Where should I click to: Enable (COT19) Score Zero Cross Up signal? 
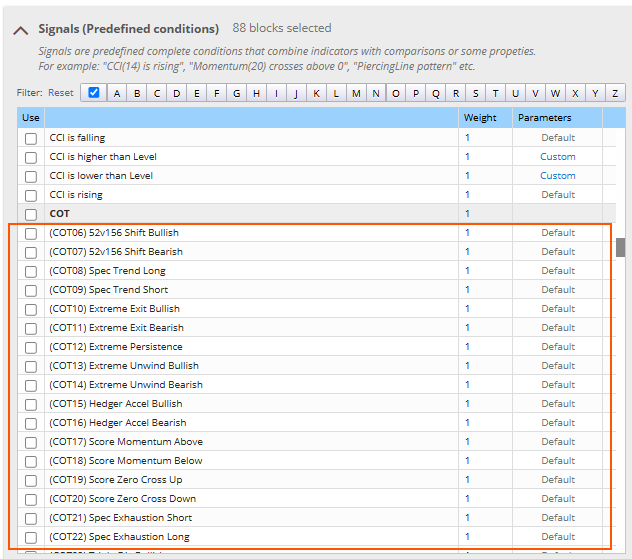[31, 480]
